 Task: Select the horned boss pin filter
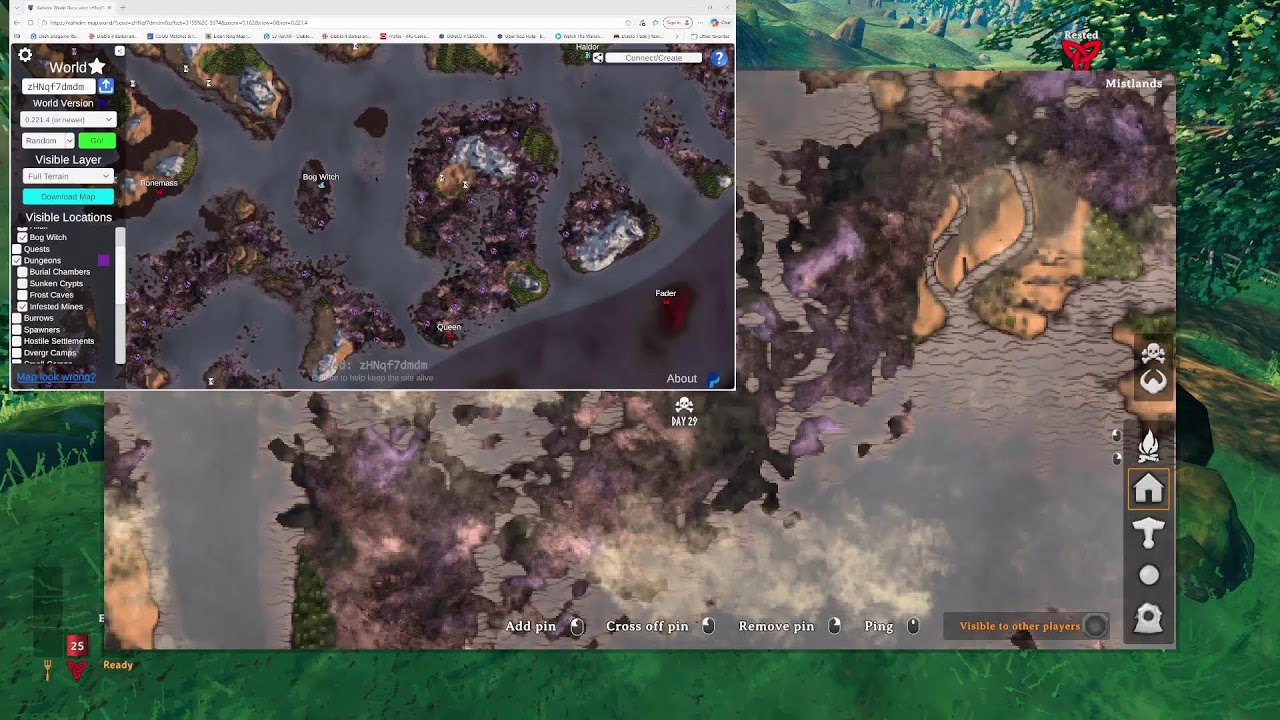[x=1153, y=381]
